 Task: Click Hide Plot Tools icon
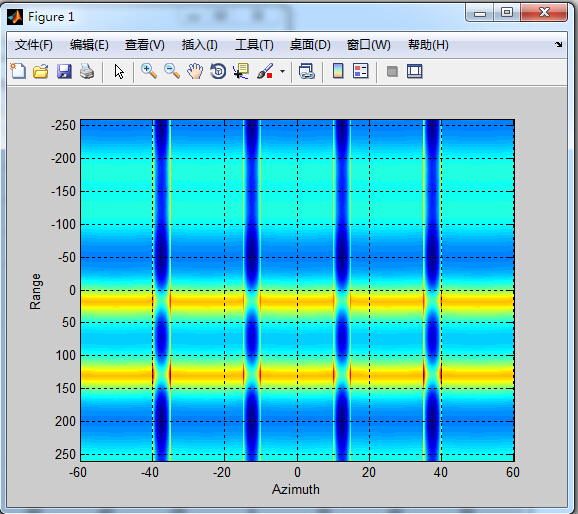click(x=392, y=71)
